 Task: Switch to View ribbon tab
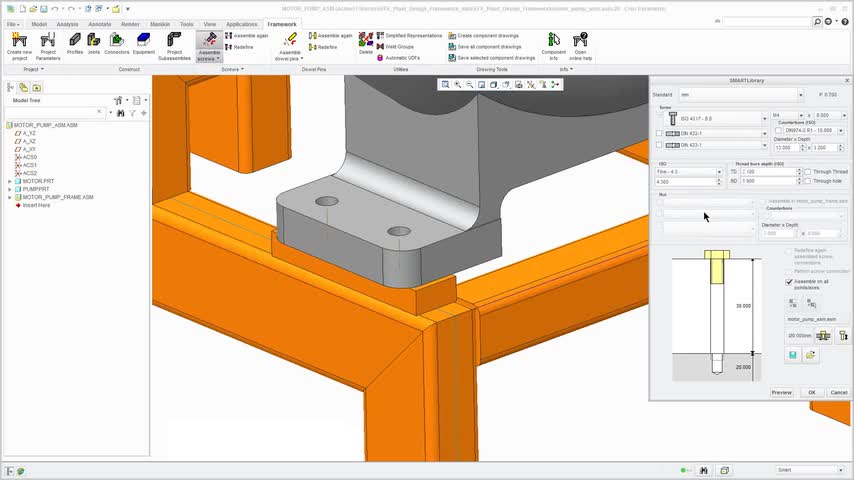click(x=210, y=25)
